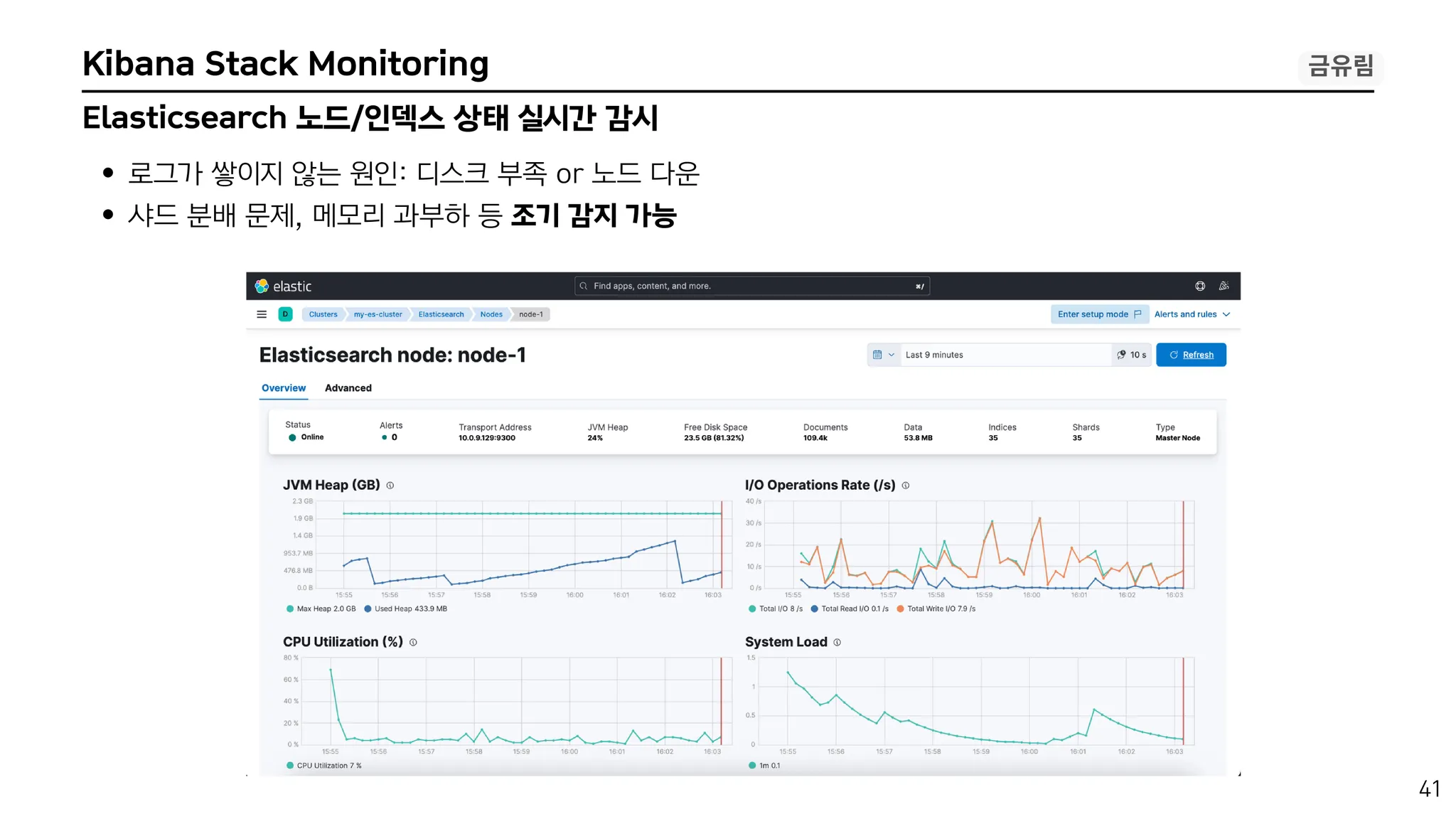Toggle CPU Utilization legend series

(323, 766)
